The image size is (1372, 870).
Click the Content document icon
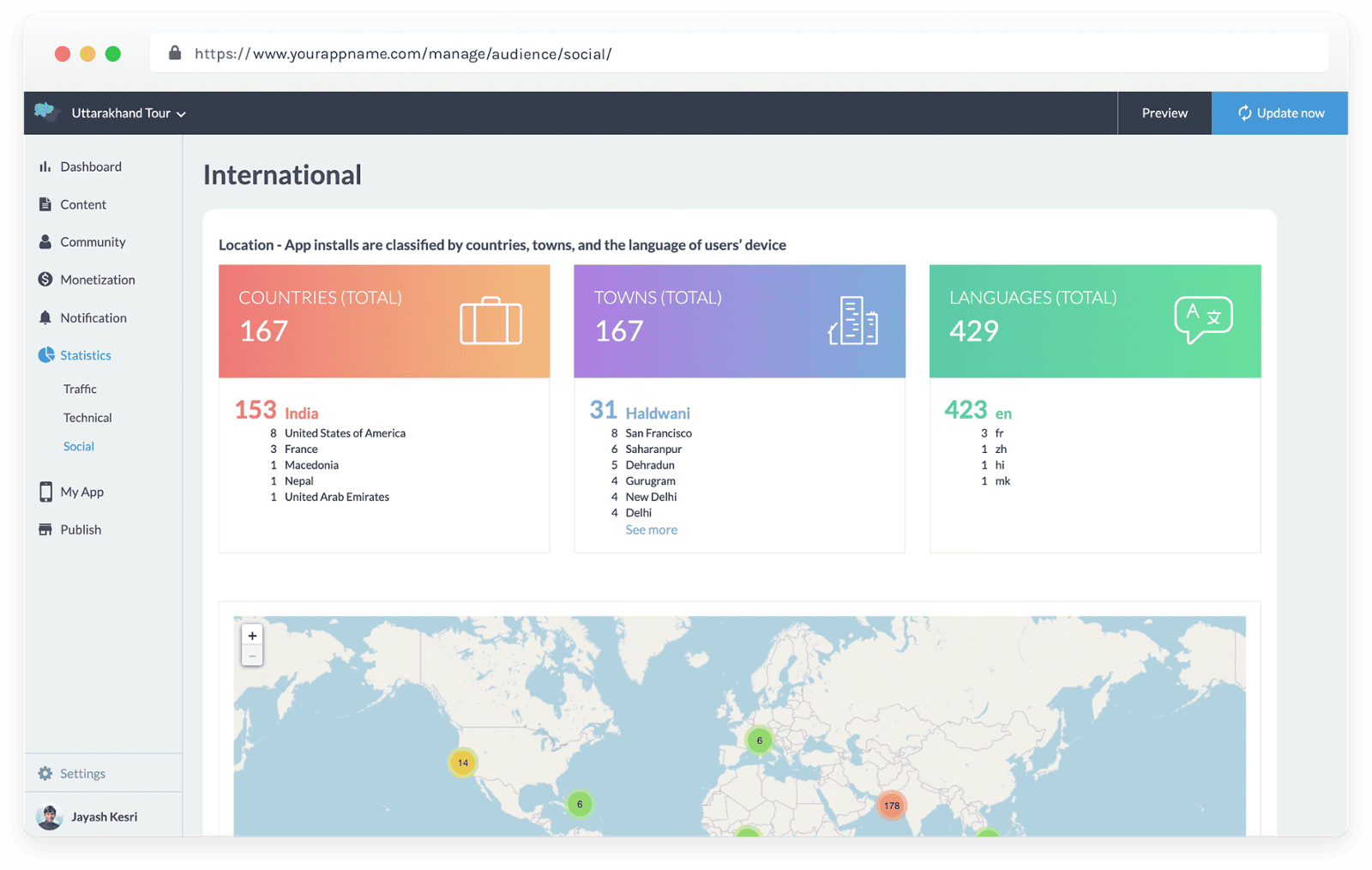pyautogui.click(x=45, y=204)
